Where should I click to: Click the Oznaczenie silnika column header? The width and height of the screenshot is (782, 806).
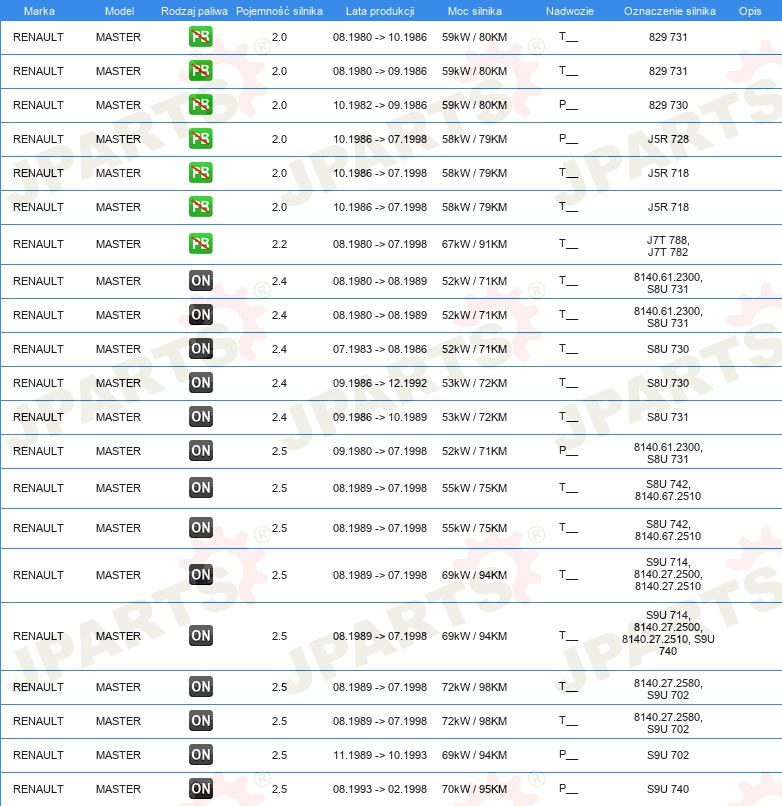(669, 11)
